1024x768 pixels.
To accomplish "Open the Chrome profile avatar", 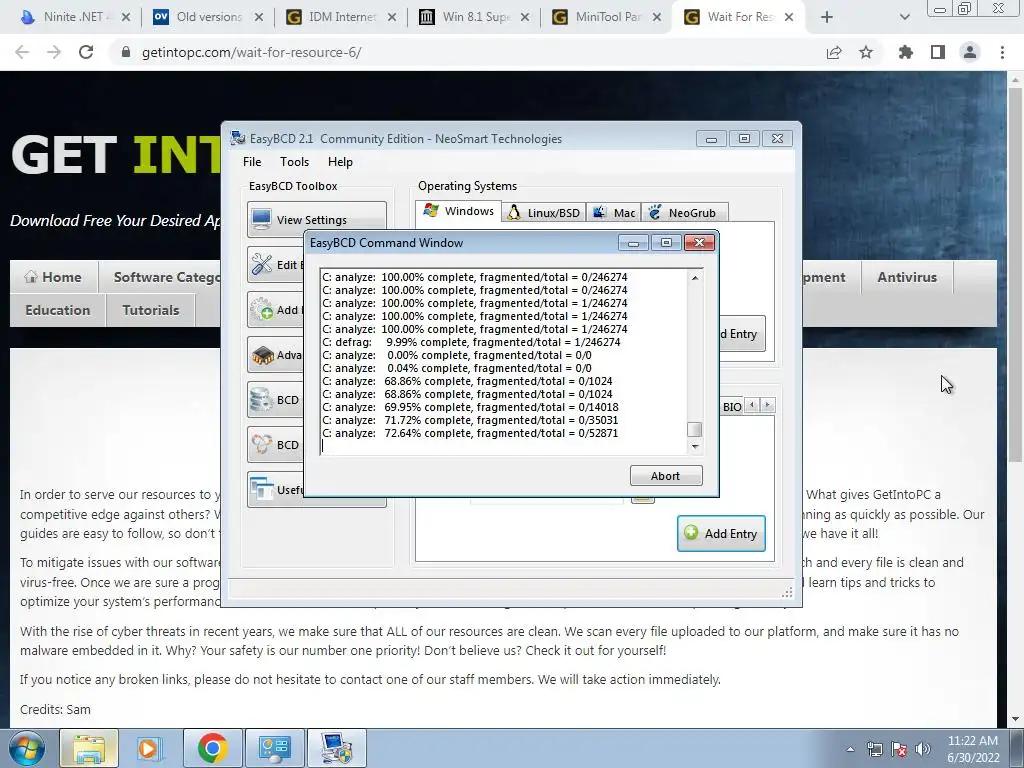I will 970,52.
